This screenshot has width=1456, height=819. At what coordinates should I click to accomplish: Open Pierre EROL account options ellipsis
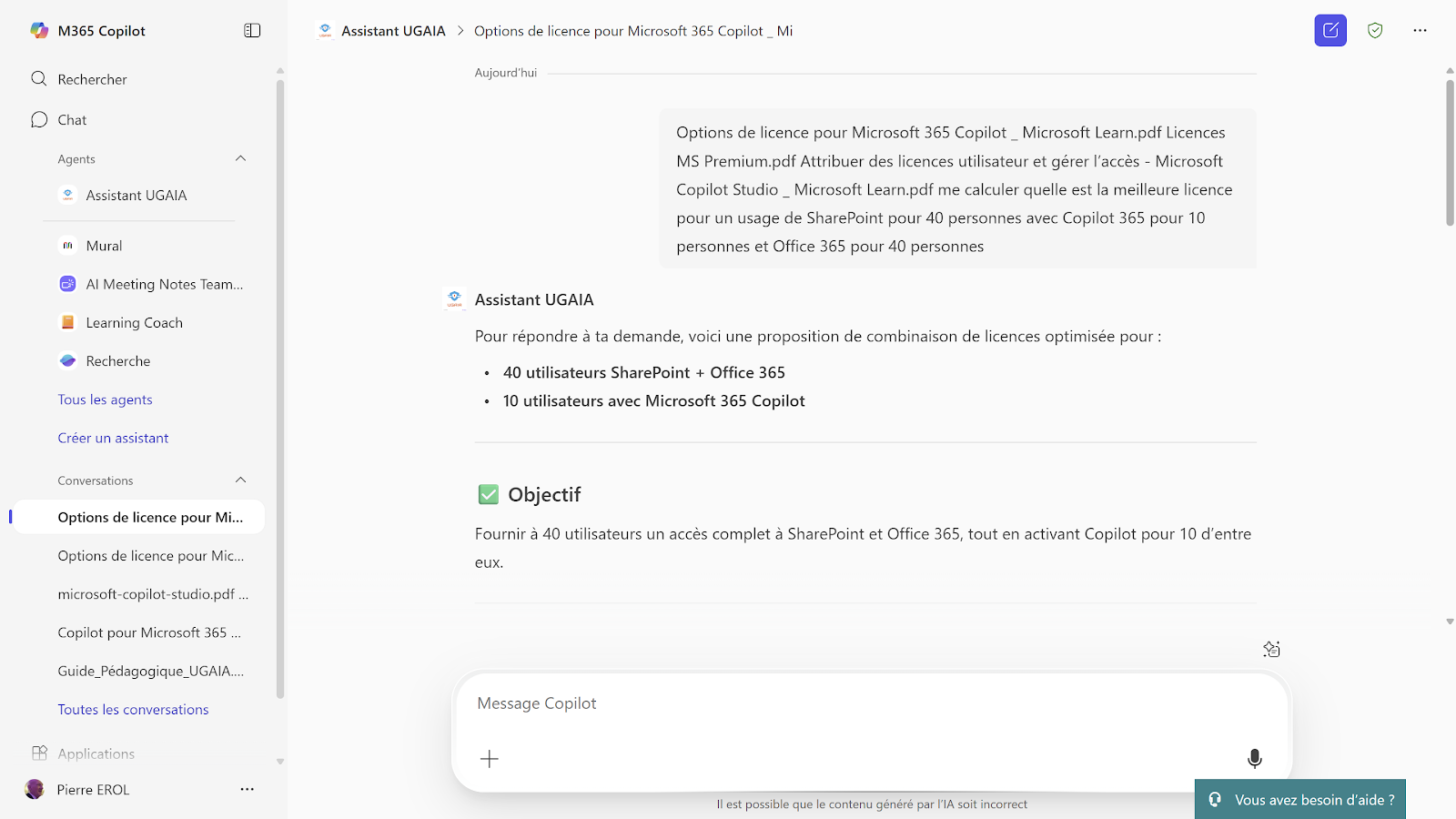pyautogui.click(x=247, y=789)
